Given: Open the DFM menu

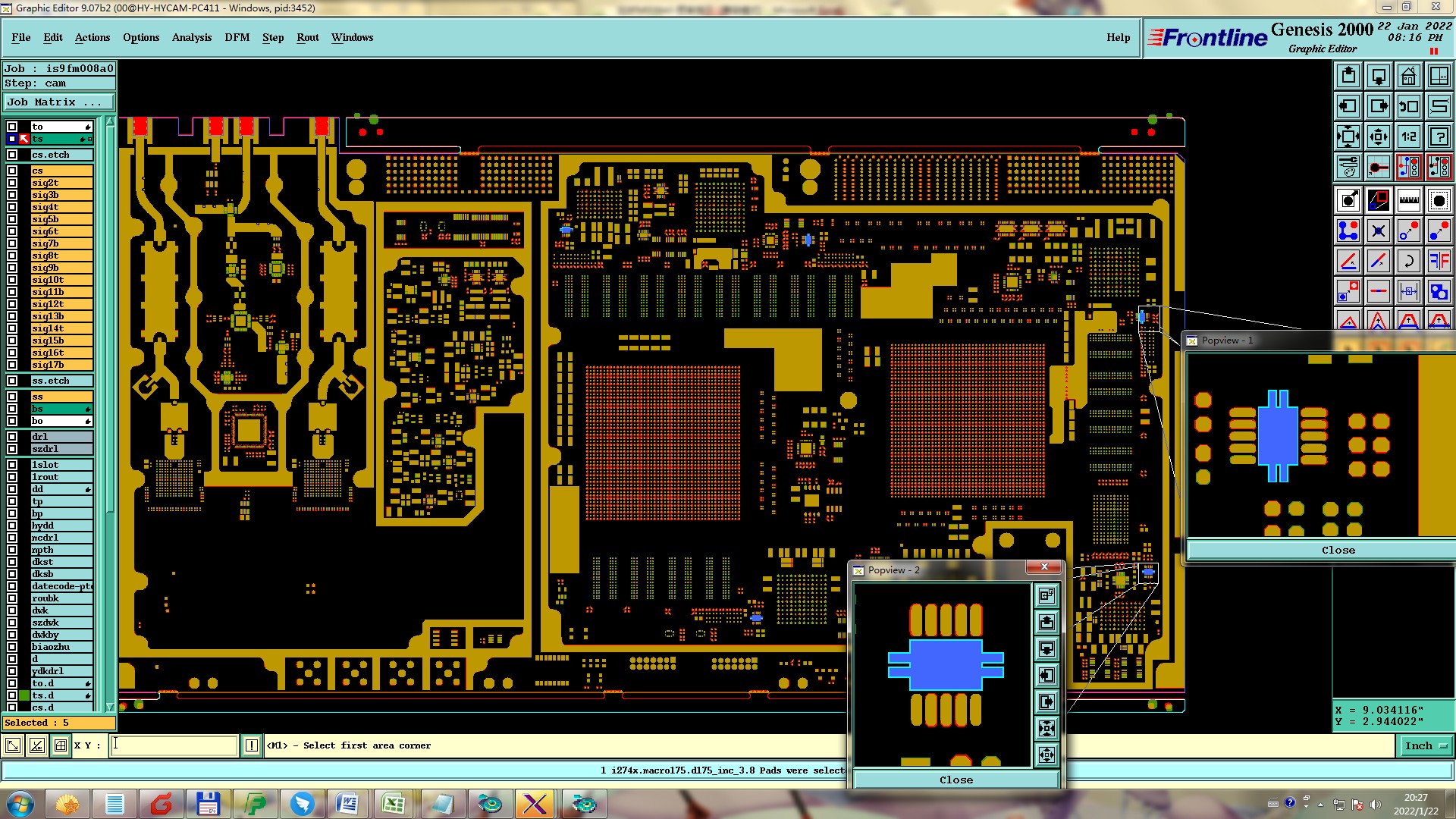Looking at the screenshot, I should click(x=237, y=37).
